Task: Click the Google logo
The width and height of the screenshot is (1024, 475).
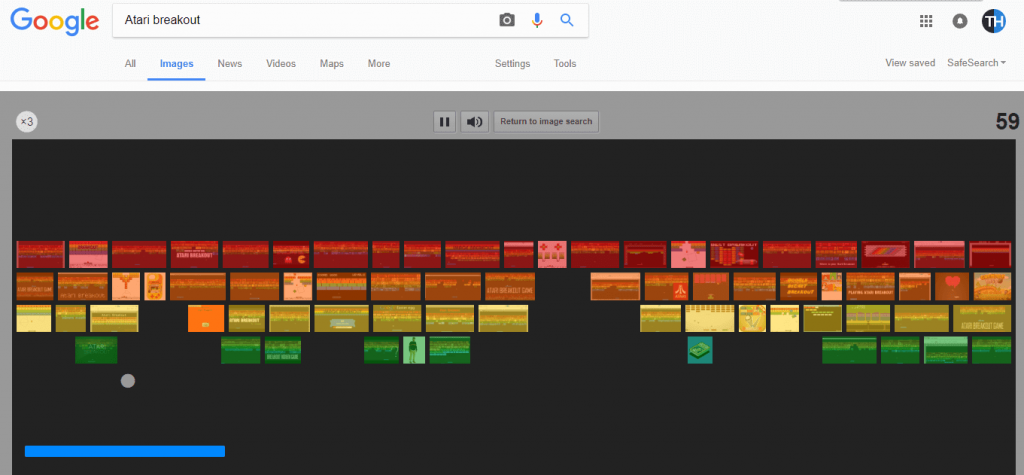Action: tap(54, 22)
